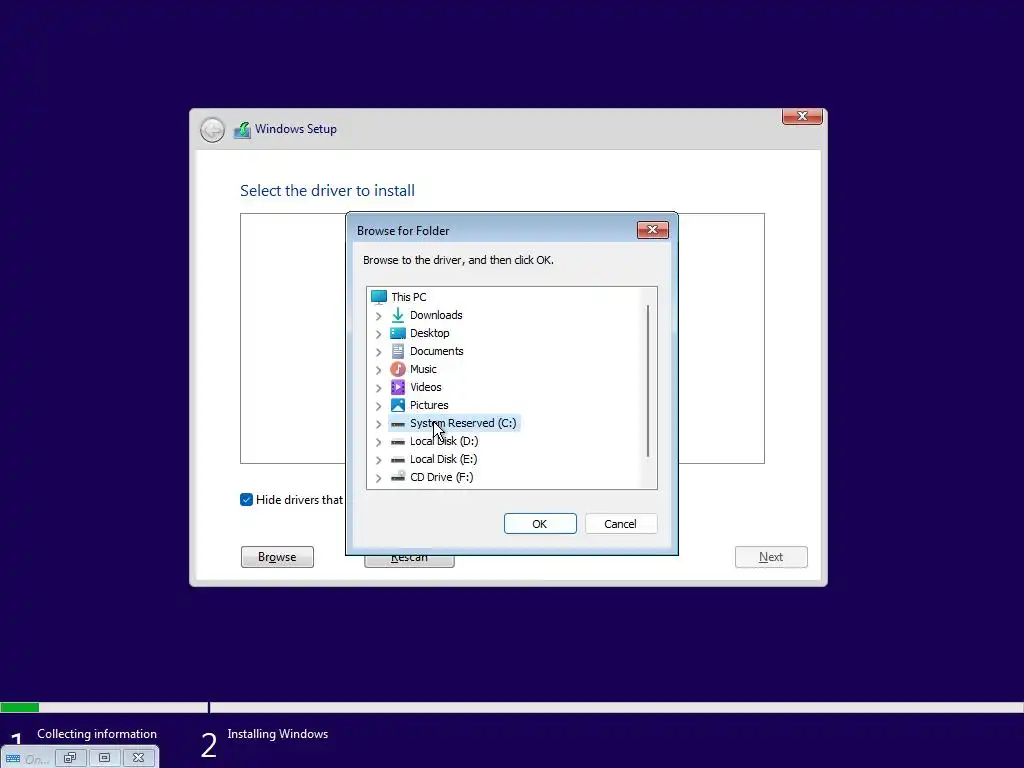Select the System Reserved (C:) drive icon
This screenshot has height=768, width=1024.
tap(398, 424)
